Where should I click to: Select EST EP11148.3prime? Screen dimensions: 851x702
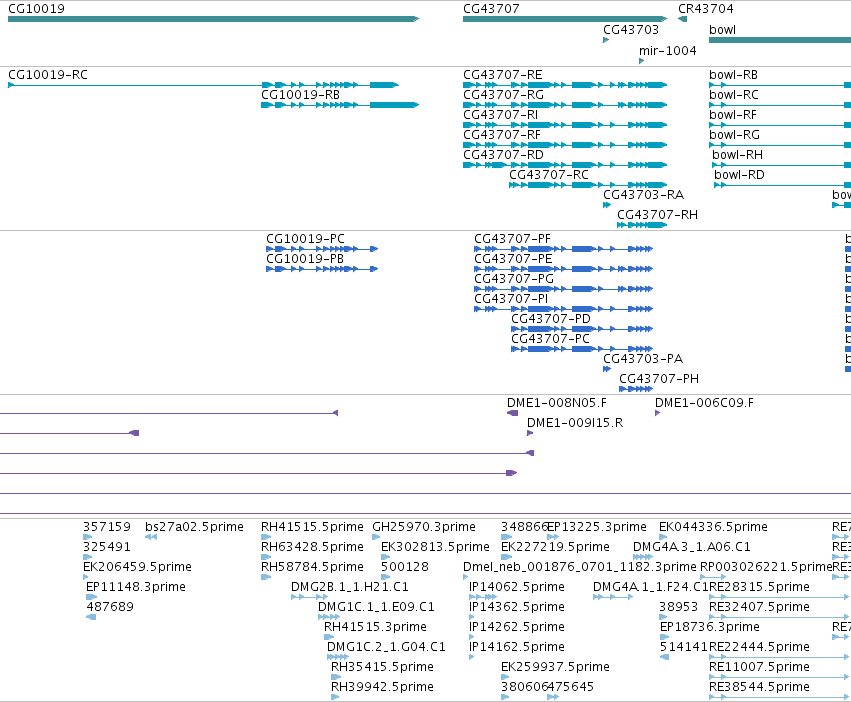pyautogui.click(x=91, y=597)
